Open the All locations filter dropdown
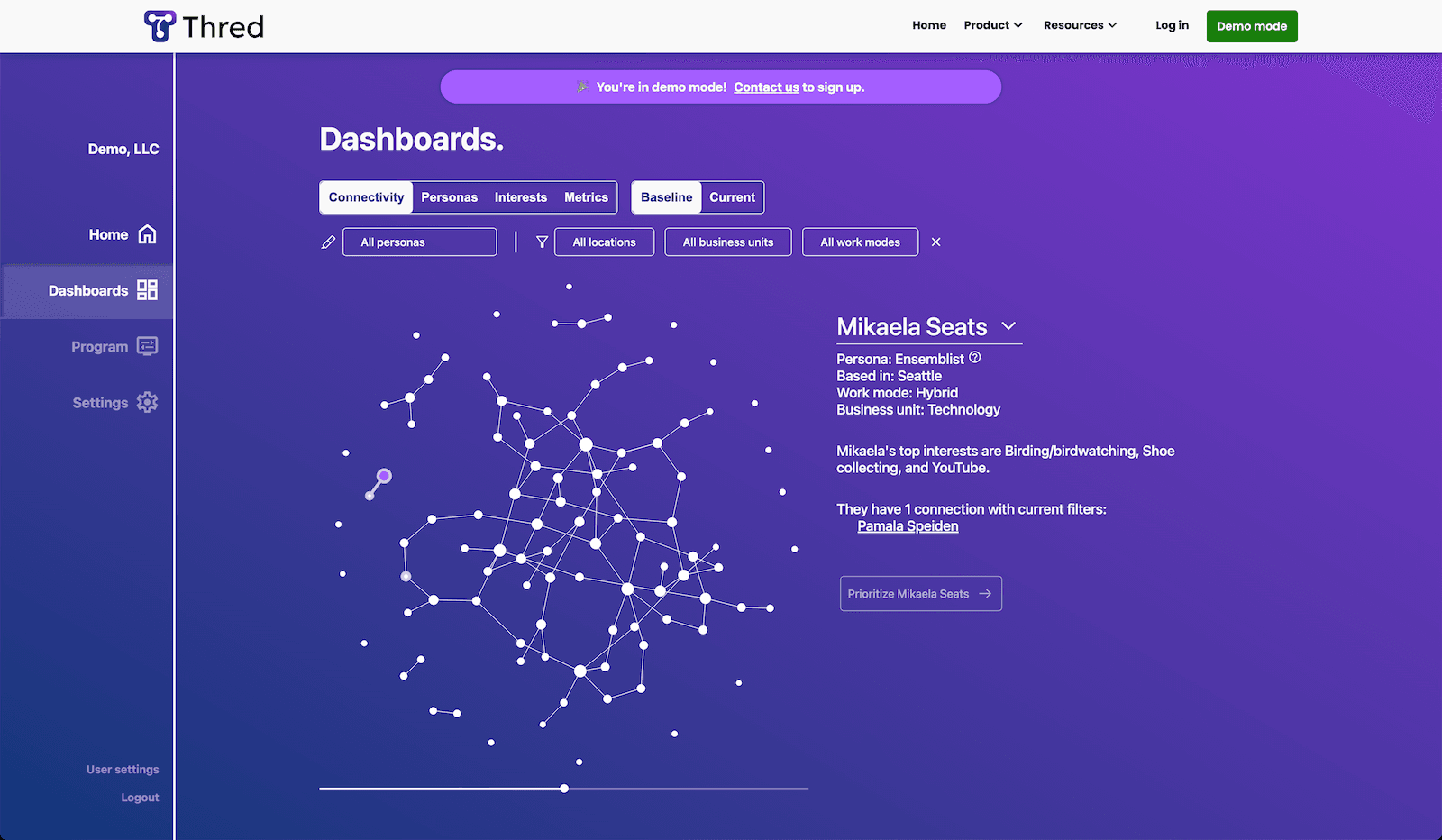Image resolution: width=1442 pixels, height=840 pixels. (604, 242)
